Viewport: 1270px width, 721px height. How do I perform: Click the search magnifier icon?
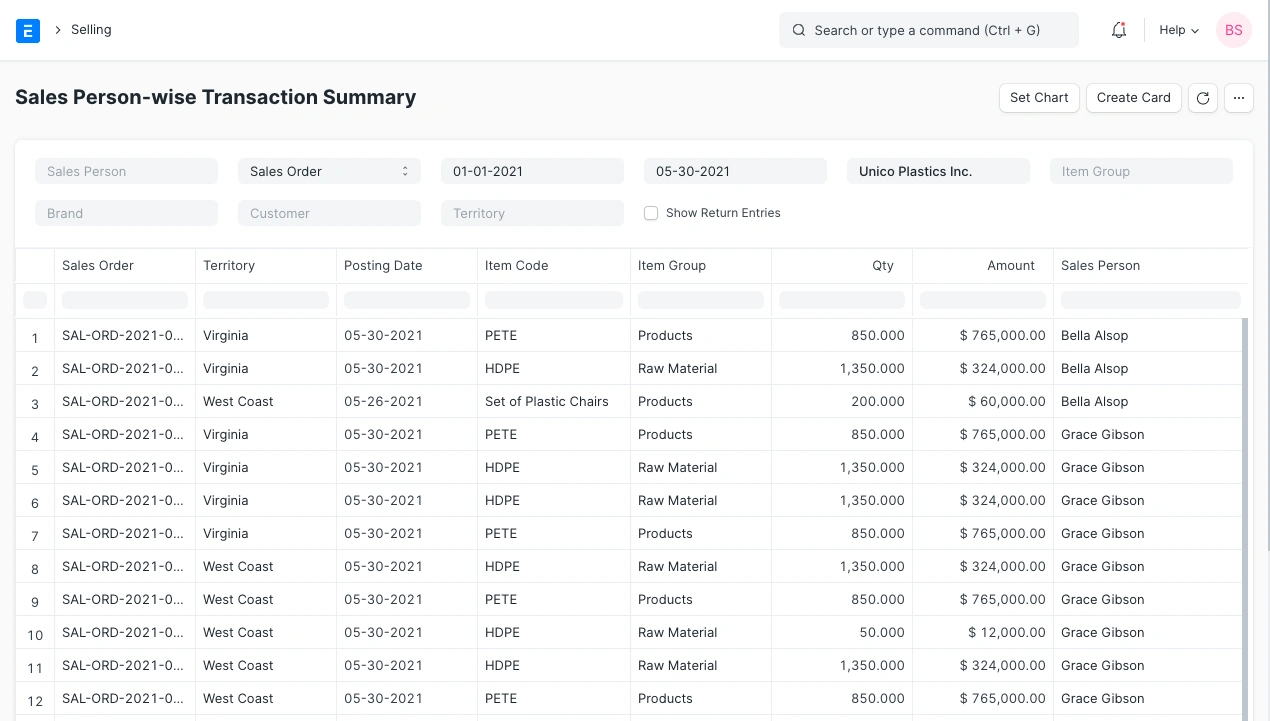[799, 31]
